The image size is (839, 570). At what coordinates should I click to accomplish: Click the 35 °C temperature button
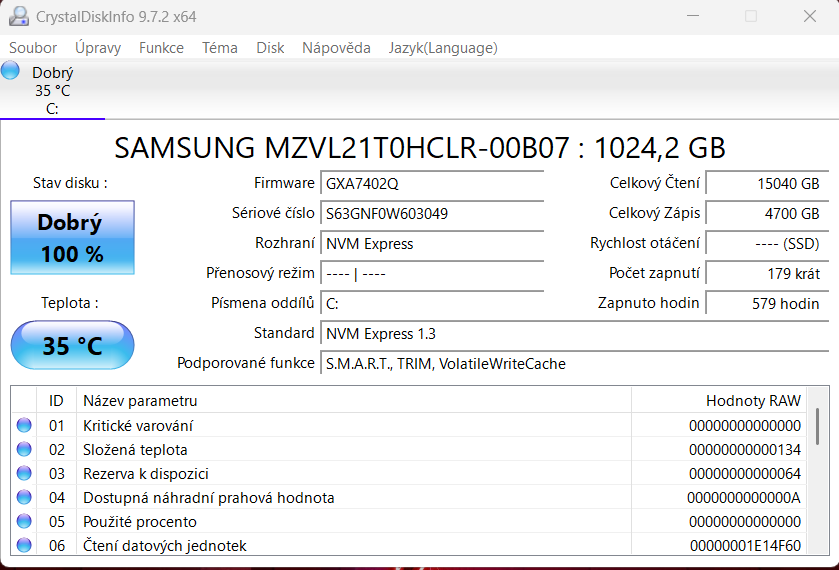[x=72, y=345]
